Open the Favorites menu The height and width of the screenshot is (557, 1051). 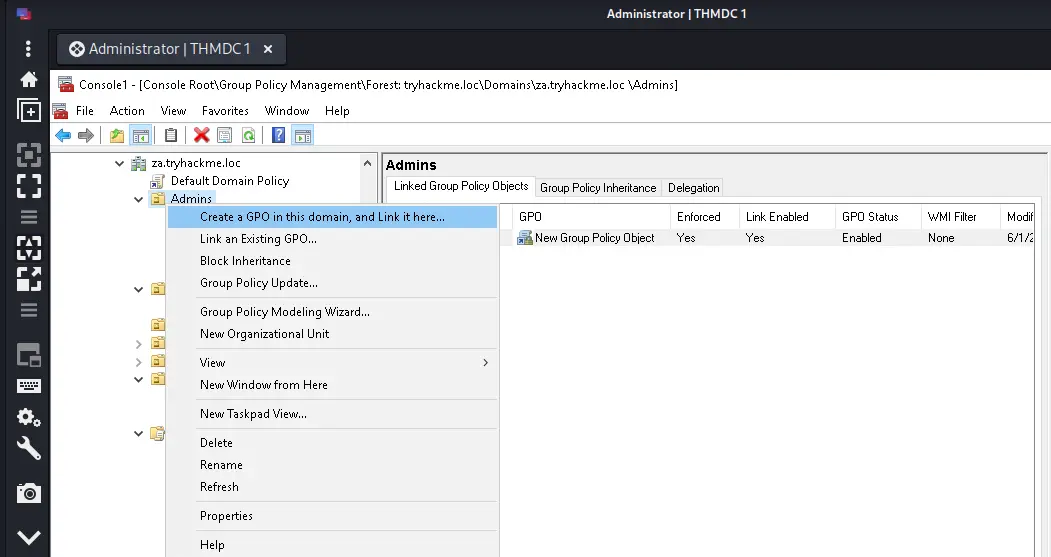[x=225, y=111]
